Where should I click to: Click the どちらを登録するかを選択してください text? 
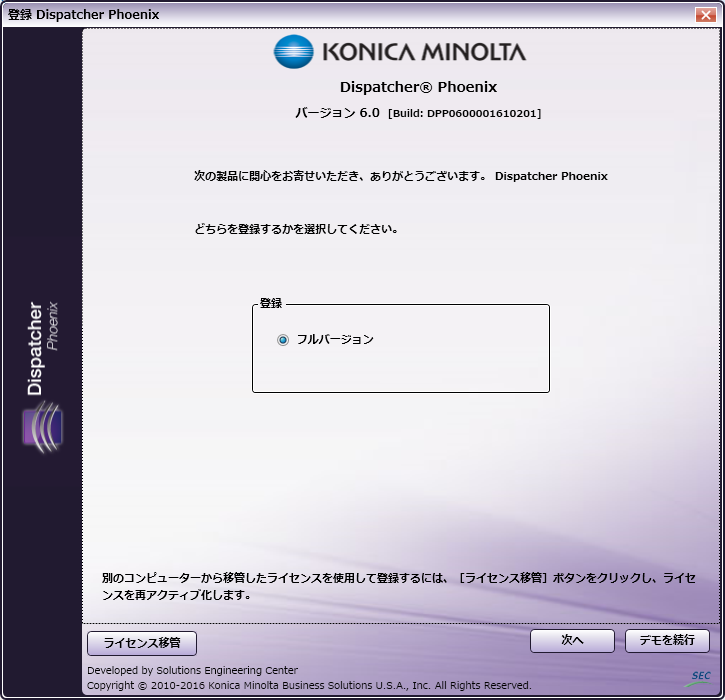click(x=296, y=229)
